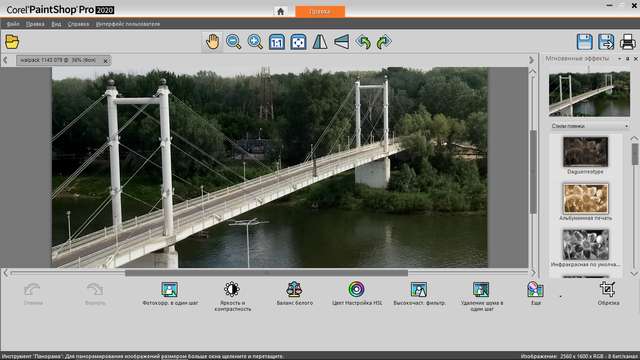
Task: Open Instant Effects panel options menu arrow
Action: (619, 59)
